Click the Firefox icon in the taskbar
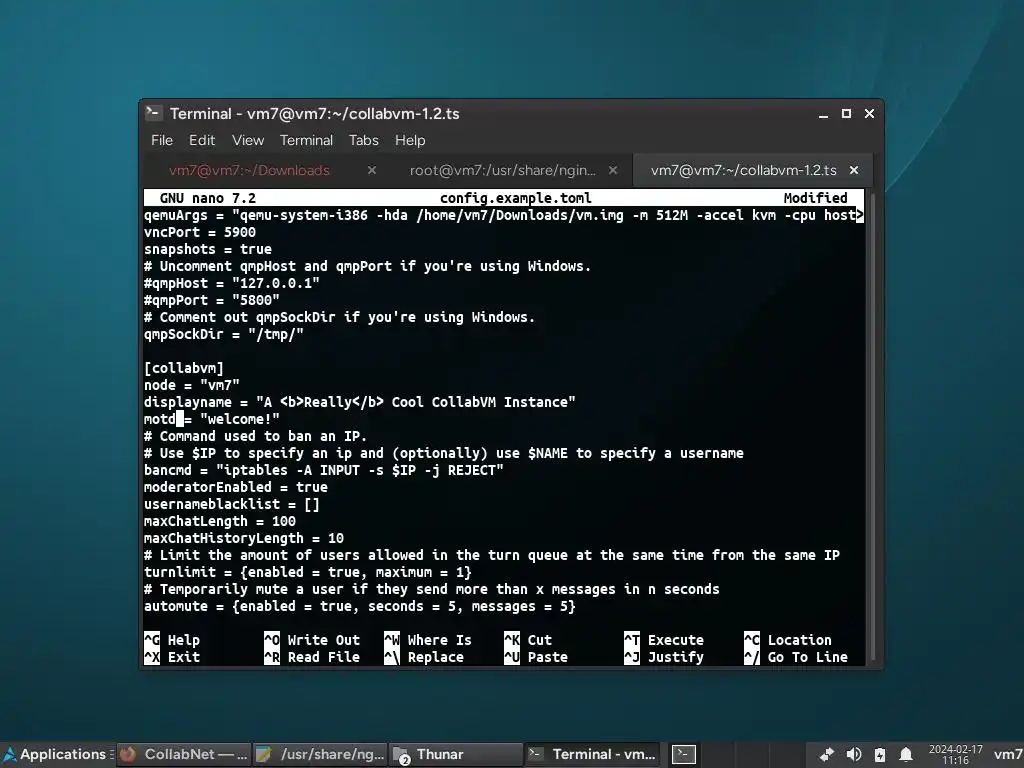Screen dimensions: 1024x768 [128, 754]
